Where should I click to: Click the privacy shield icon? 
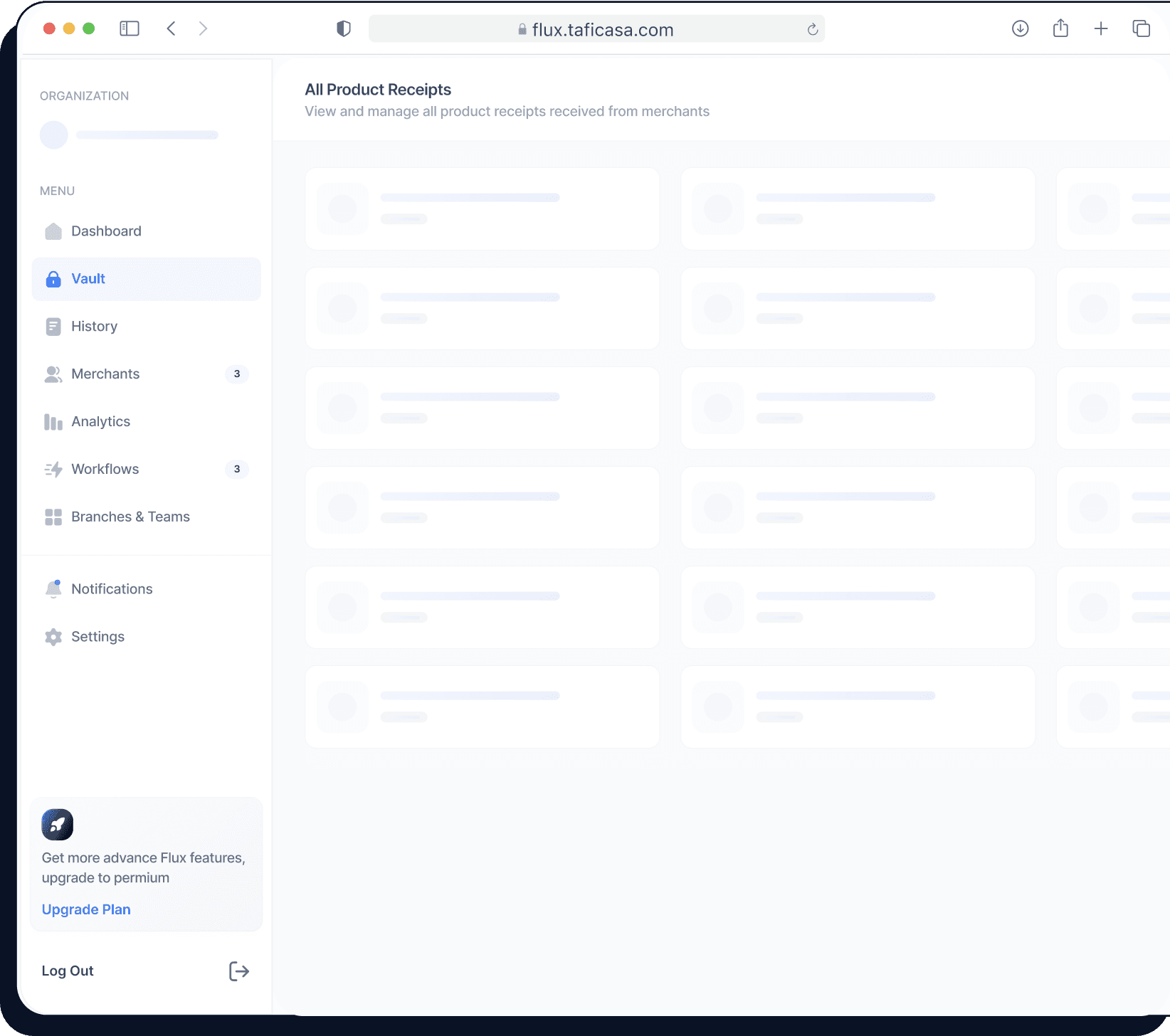[x=344, y=28]
